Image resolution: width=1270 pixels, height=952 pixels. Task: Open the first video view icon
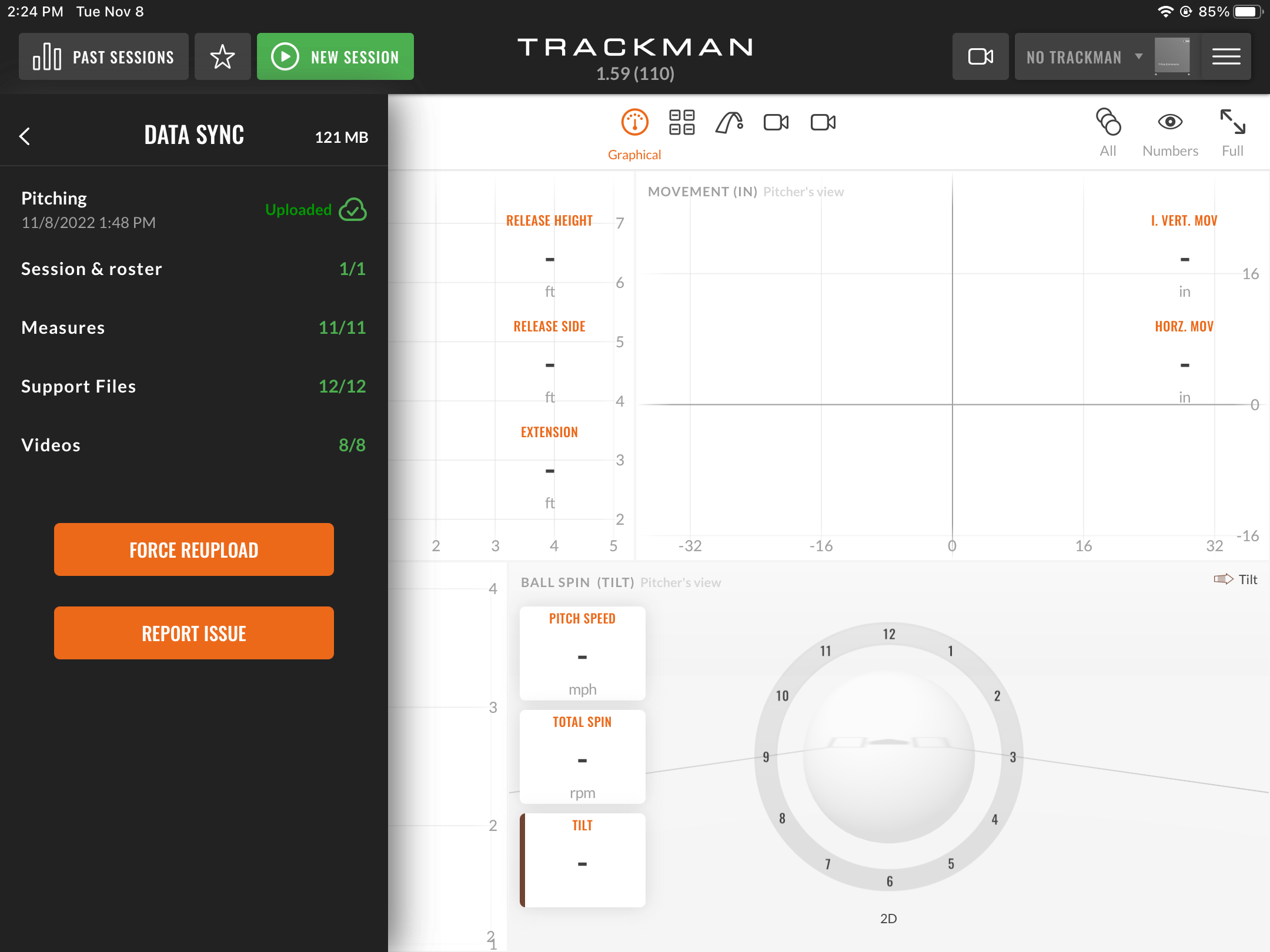(776, 122)
